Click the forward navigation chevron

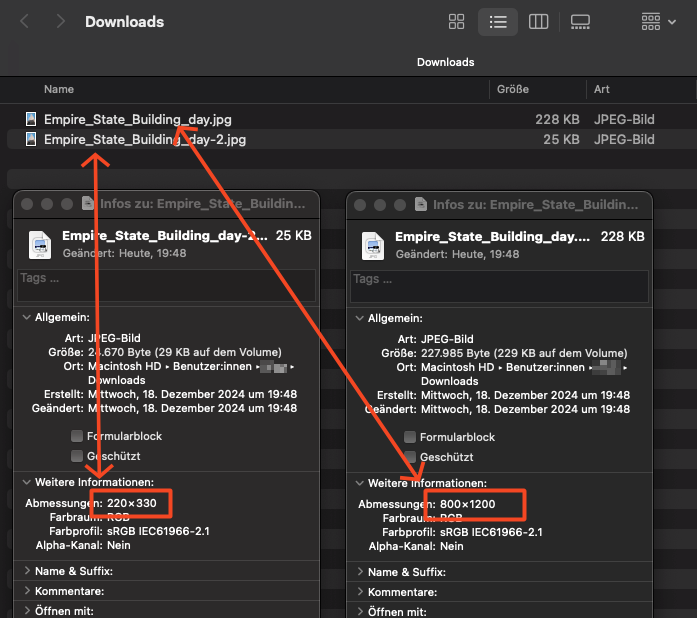[61, 21]
